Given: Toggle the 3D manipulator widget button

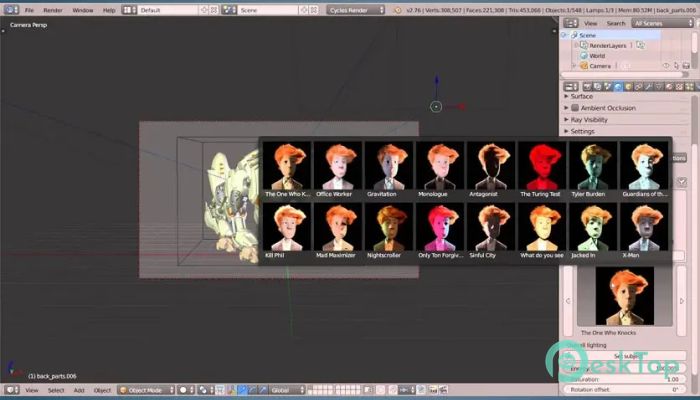Looking at the screenshot, I should pyautogui.click(x=231, y=390).
